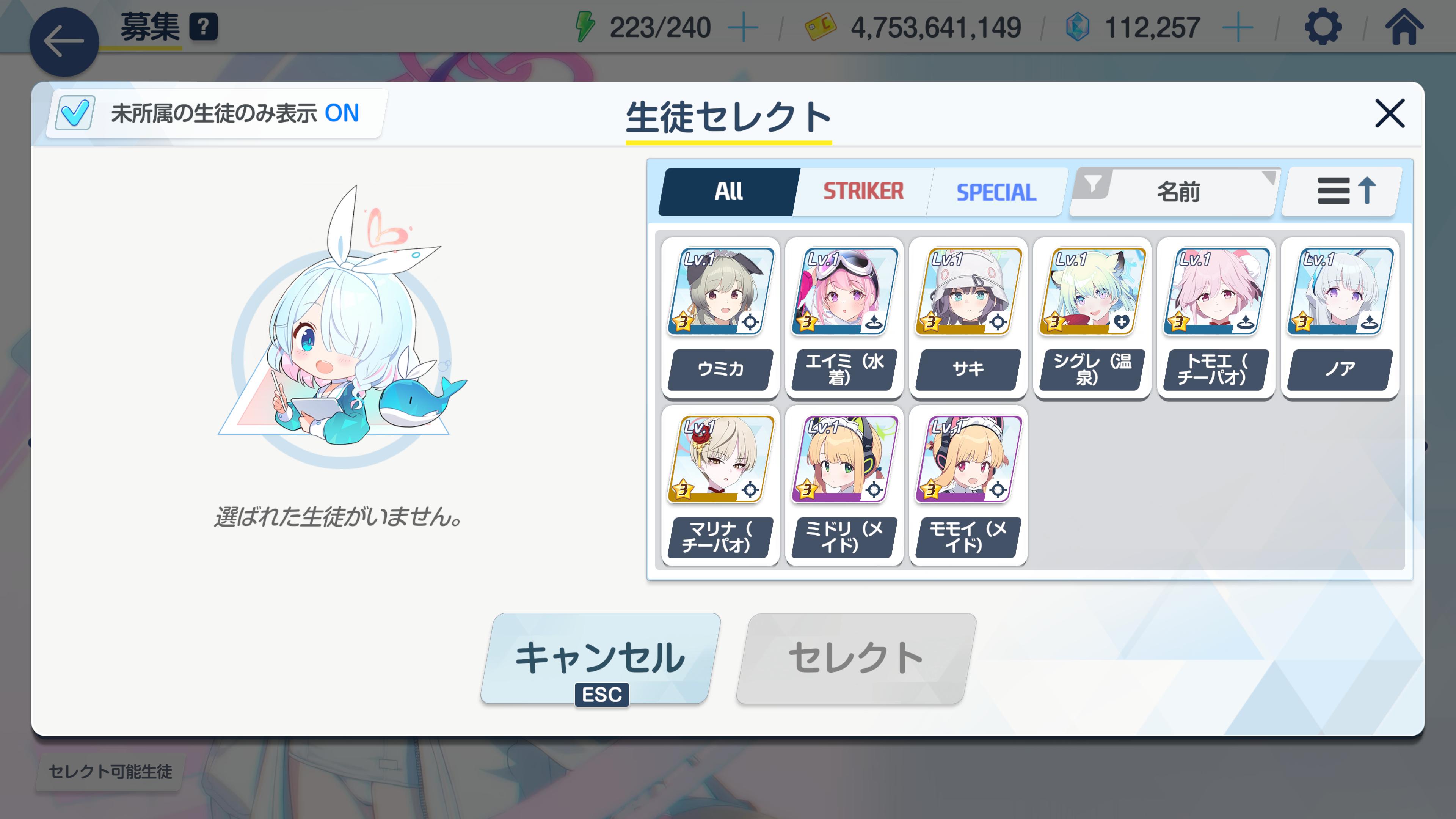Click the back arrow icon
Viewport: 1456px width, 819px height.
pyautogui.click(x=64, y=42)
